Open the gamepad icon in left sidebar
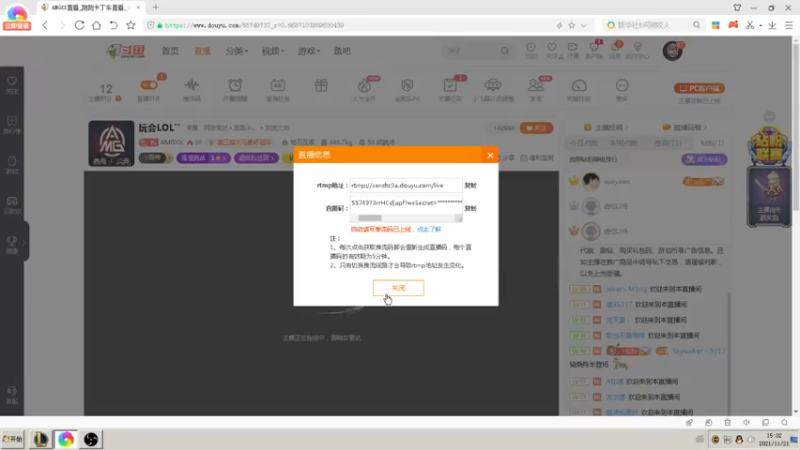Image resolution: width=800 pixels, height=450 pixels. pyautogui.click(x=12, y=204)
